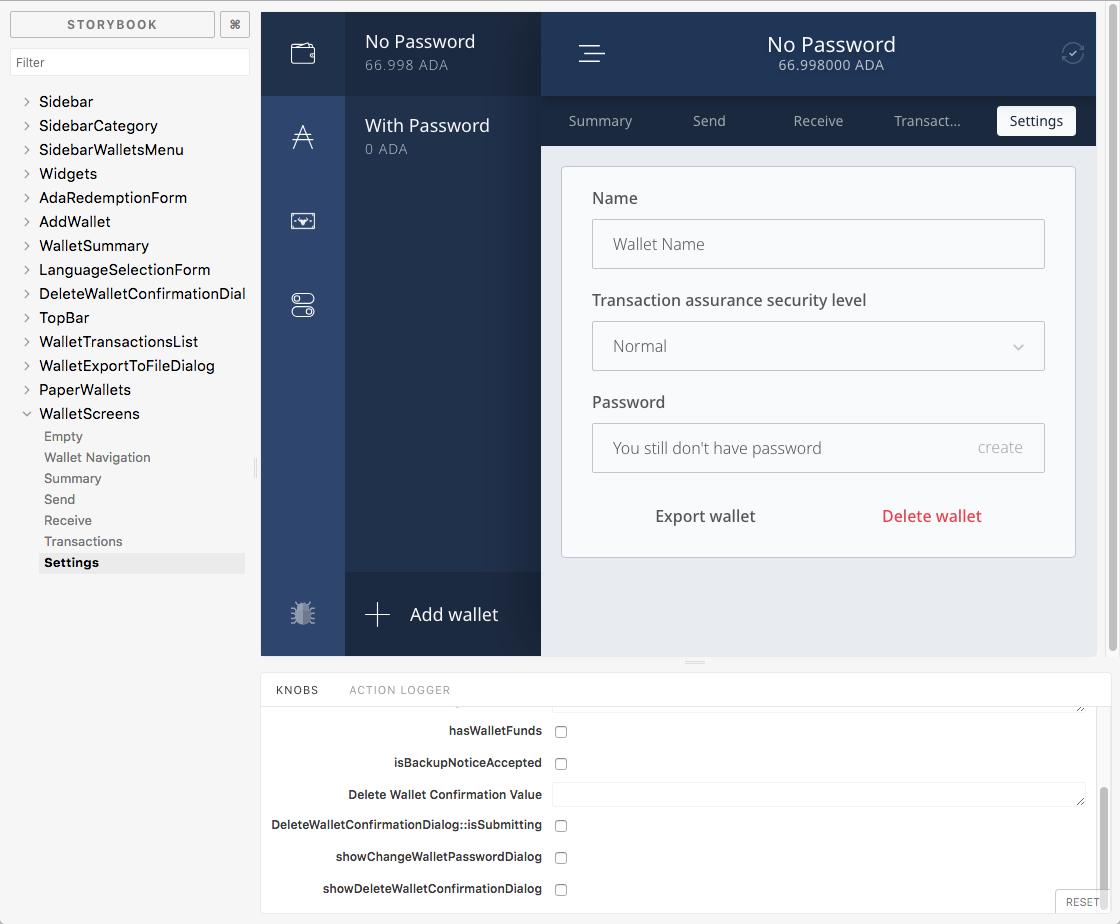Open the settings toggles sidebar icon
Viewport: 1120px width, 924px height.
pos(303,305)
